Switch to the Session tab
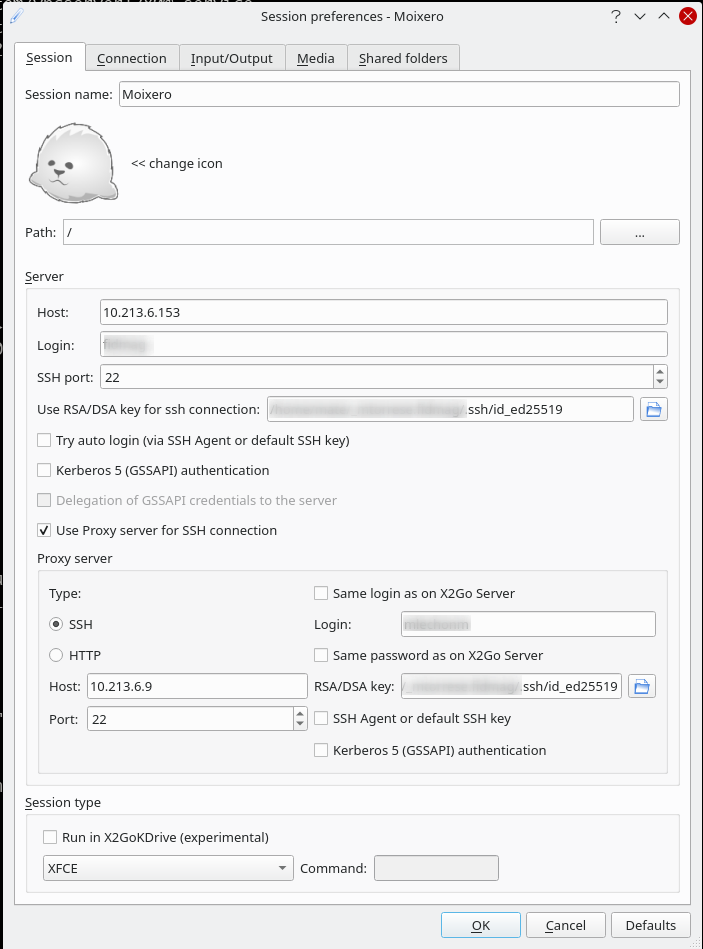703x949 pixels. point(50,57)
